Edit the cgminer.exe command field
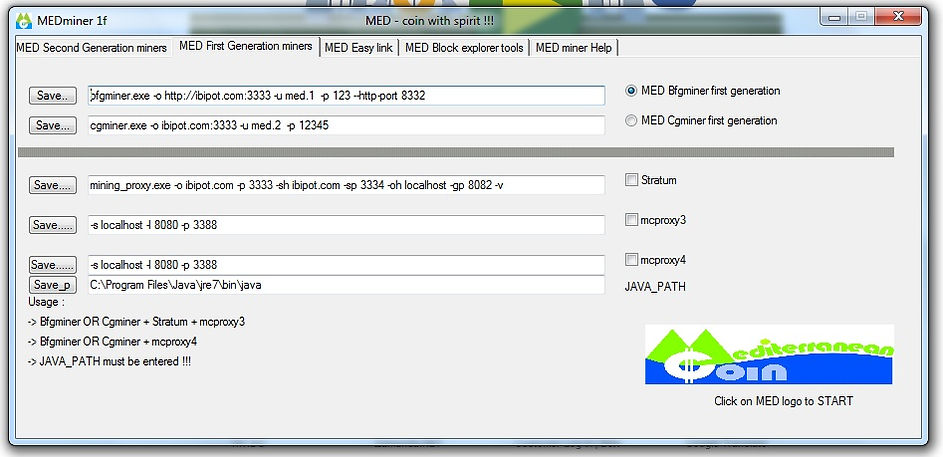This screenshot has width=943, height=457. coord(346,125)
